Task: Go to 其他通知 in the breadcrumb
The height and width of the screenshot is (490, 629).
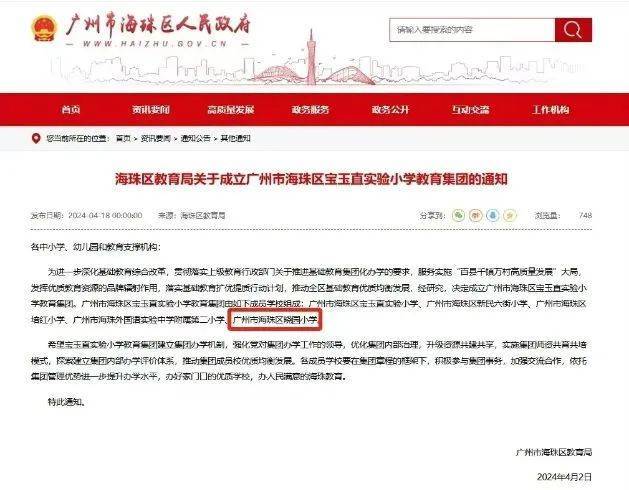Action: coord(236,138)
